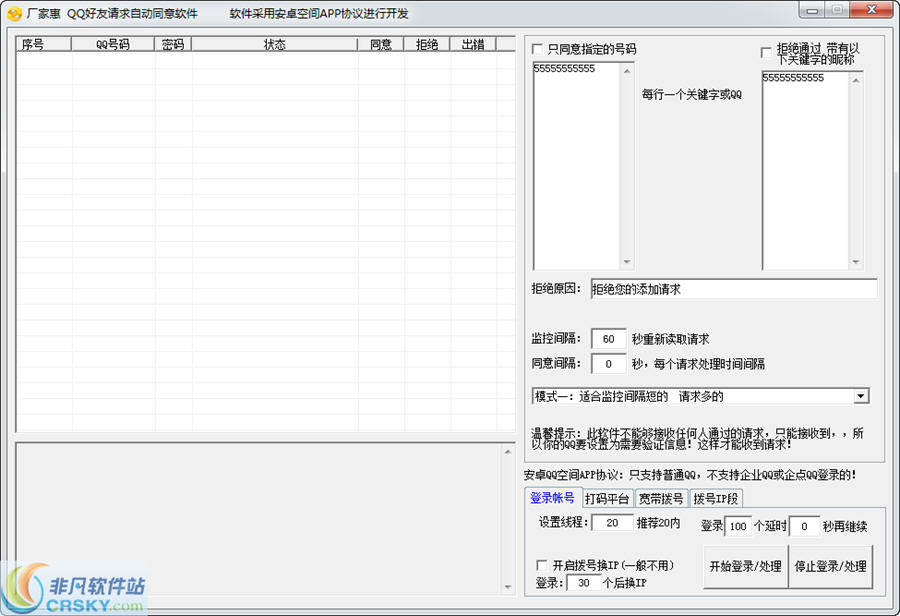Click the QQ号码 column header
Image resolution: width=900 pixels, height=616 pixels.
pos(113,44)
